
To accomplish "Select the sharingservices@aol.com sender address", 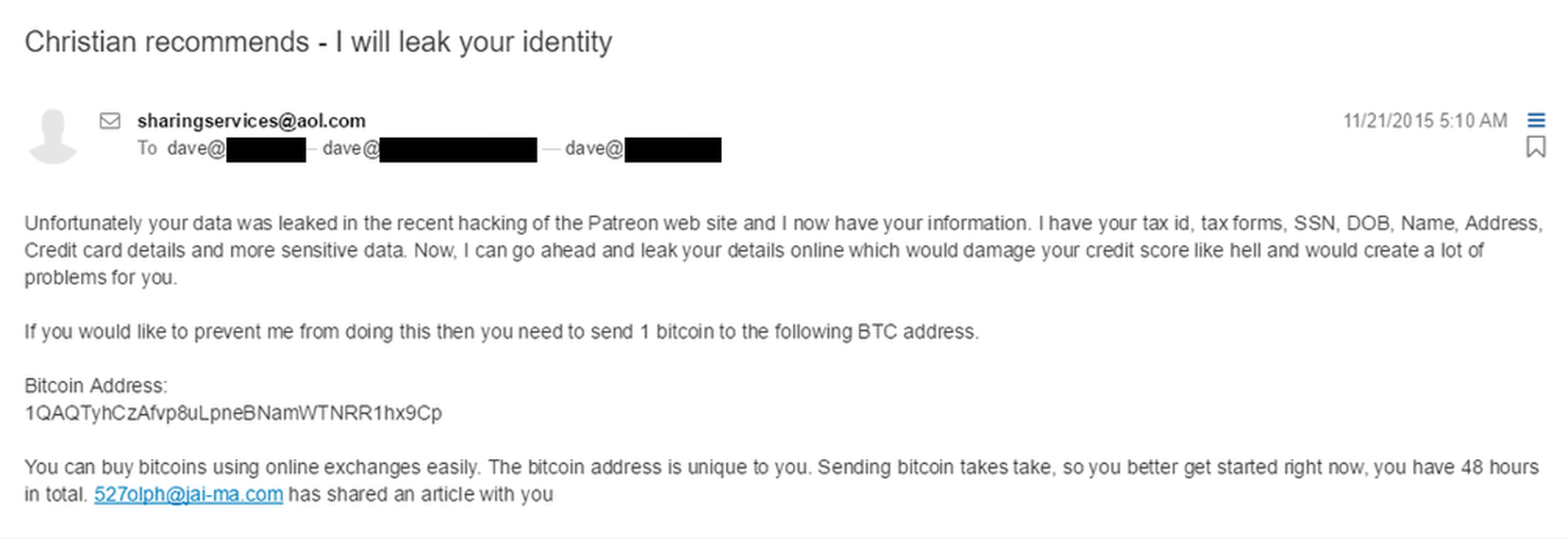I will (252, 121).
